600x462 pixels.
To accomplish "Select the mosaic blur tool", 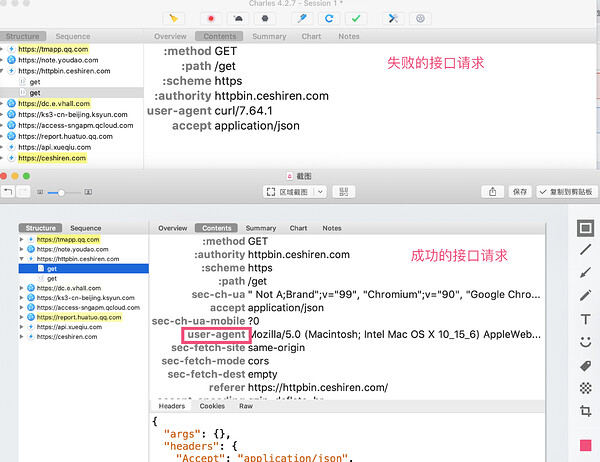I will pyautogui.click(x=585, y=388).
